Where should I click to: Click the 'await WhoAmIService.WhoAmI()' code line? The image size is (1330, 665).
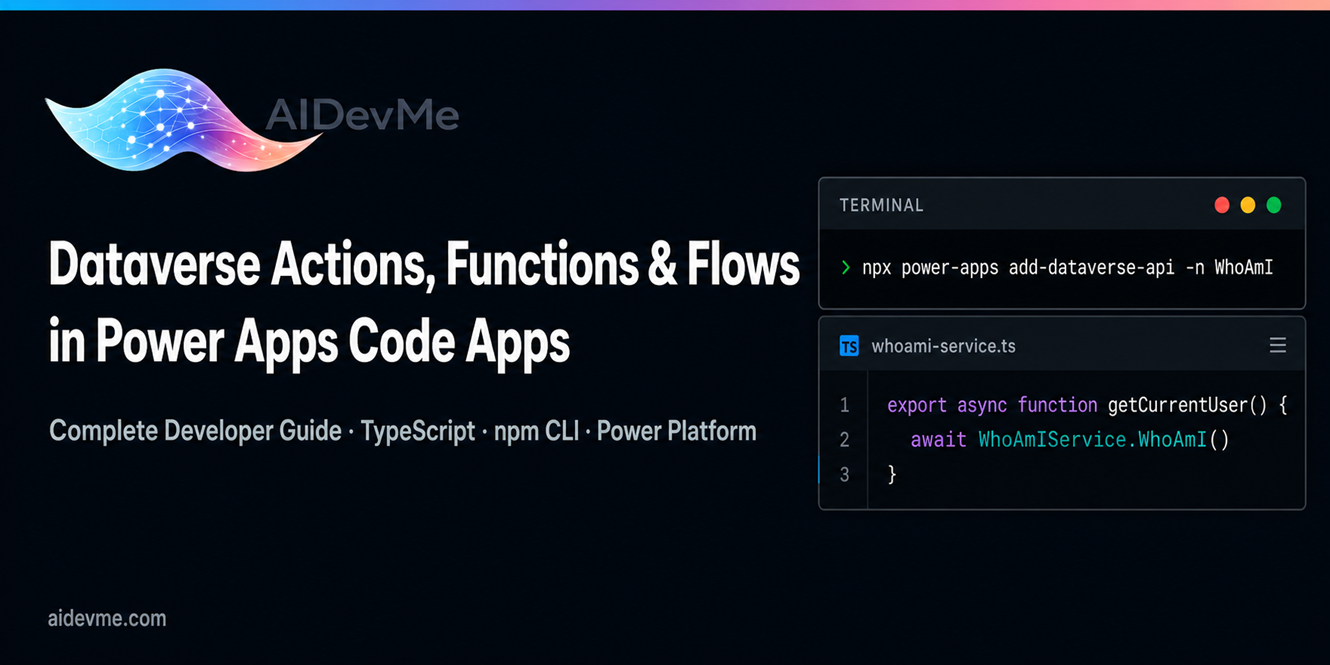[1069, 440]
